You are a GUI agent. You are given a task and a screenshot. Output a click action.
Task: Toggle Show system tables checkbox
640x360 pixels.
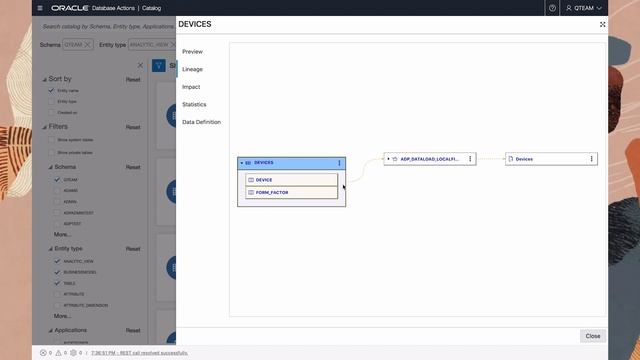click(x=51, y=140)
